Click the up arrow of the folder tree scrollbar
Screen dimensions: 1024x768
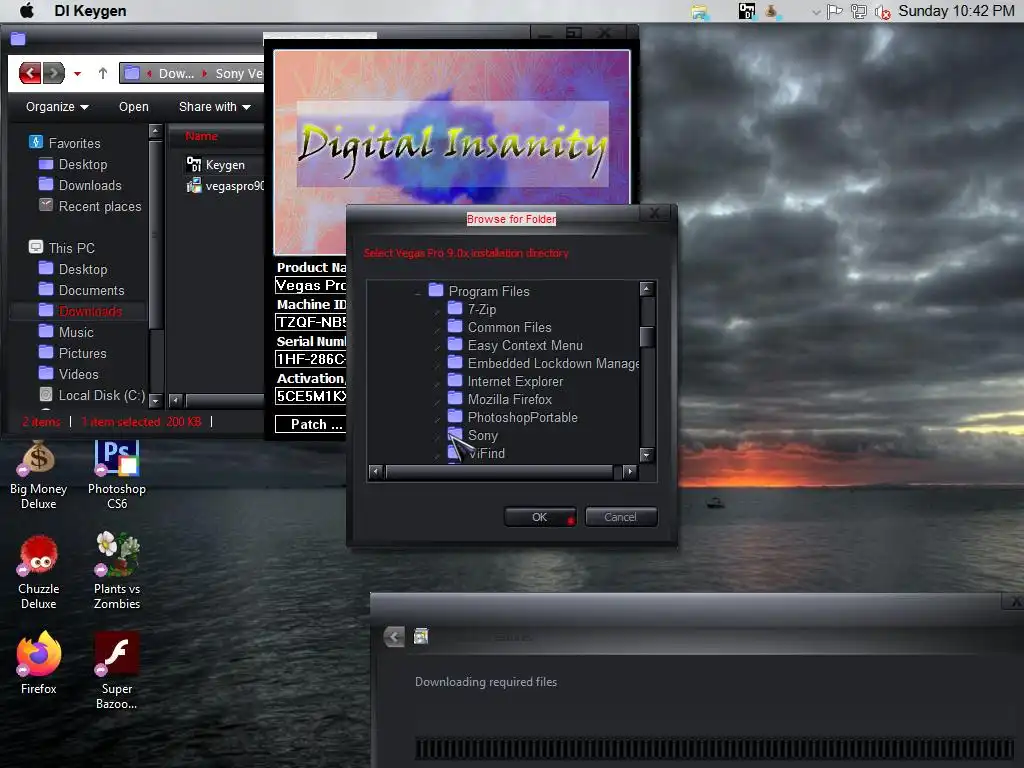pyautogui.click(x=647, y=289)
